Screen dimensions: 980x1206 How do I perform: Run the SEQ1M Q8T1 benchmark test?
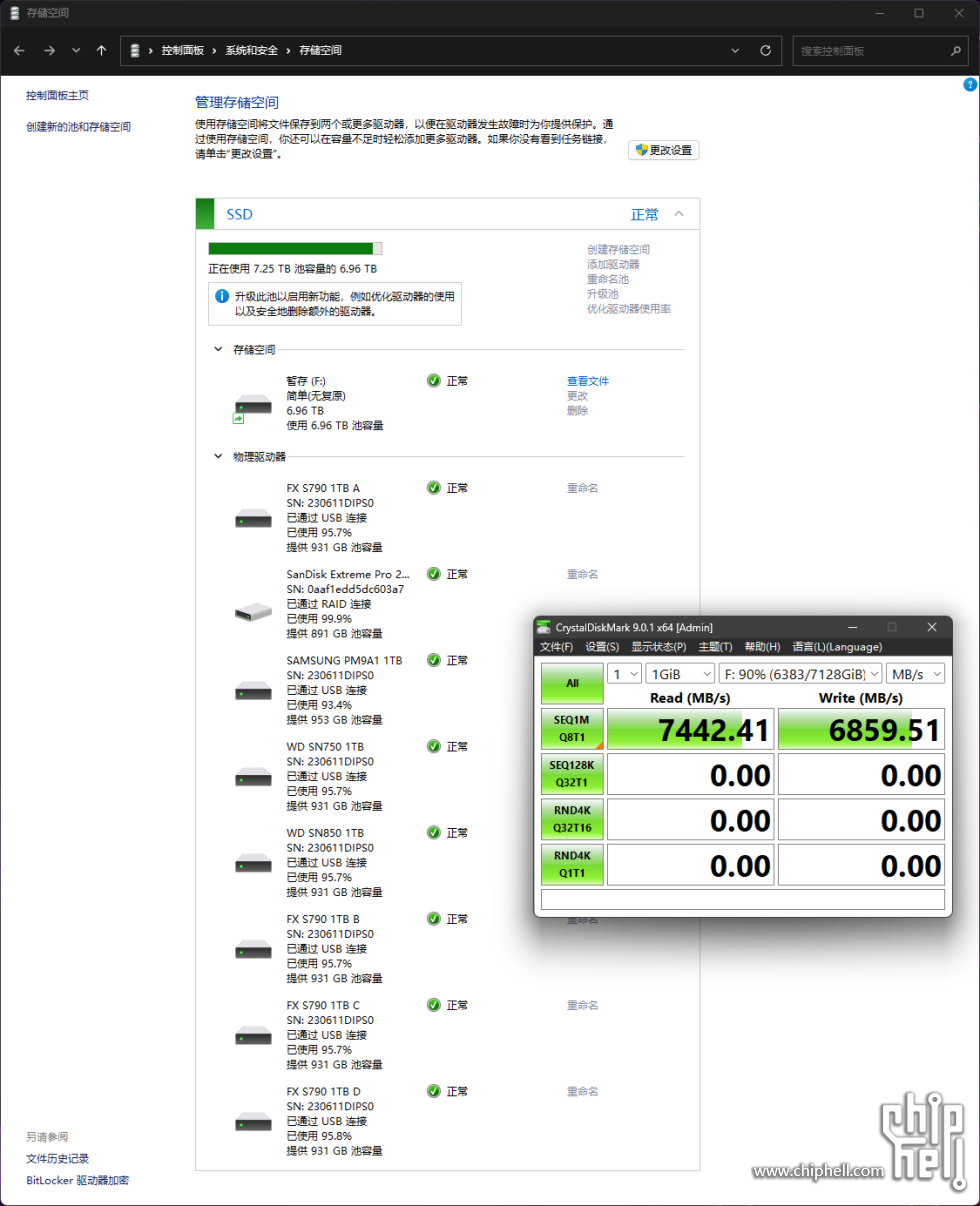click(572, 731)
